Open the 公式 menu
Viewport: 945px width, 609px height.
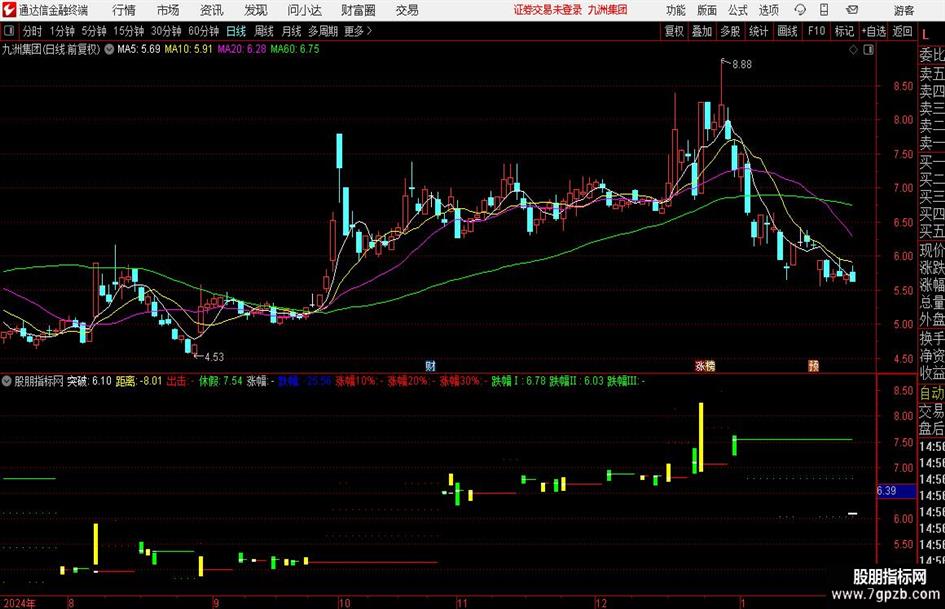(738, 10)
